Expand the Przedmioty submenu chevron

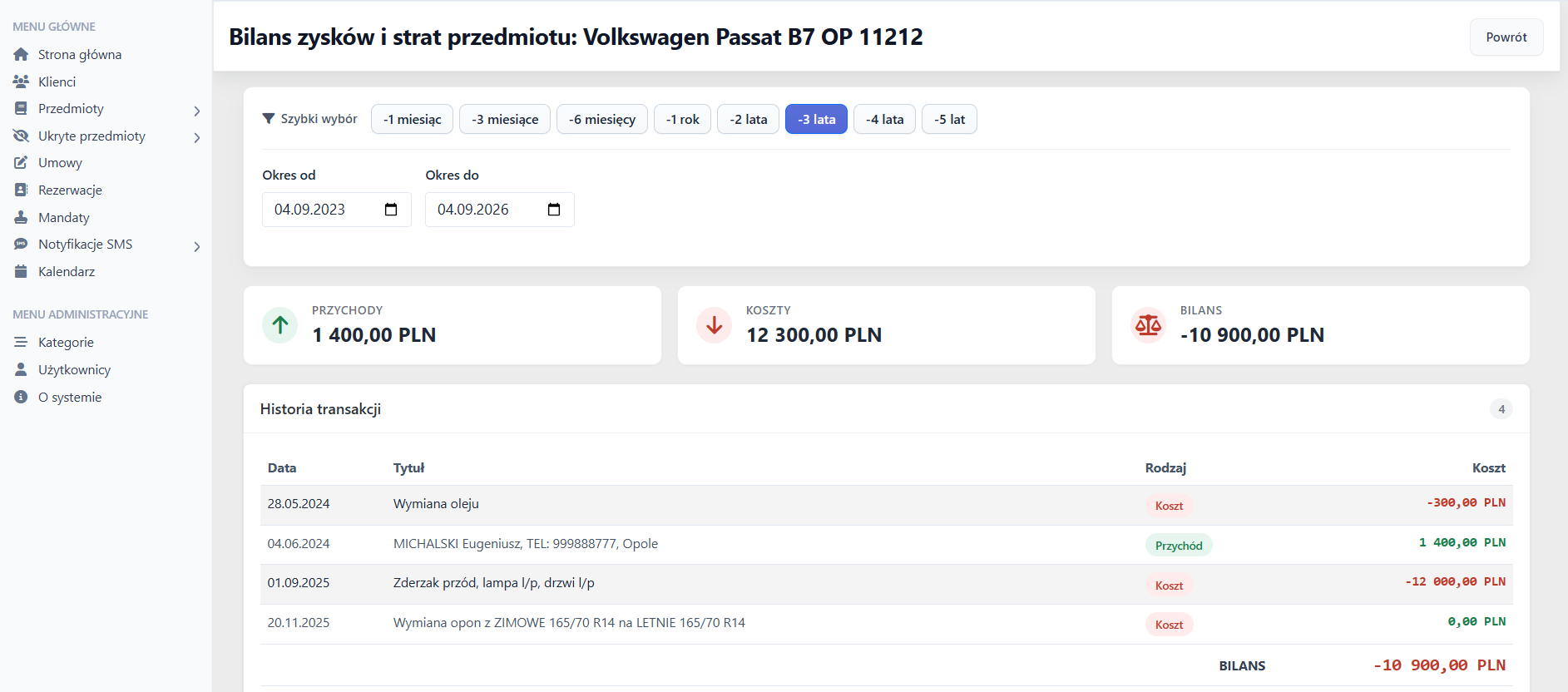[x=196, y=111]
